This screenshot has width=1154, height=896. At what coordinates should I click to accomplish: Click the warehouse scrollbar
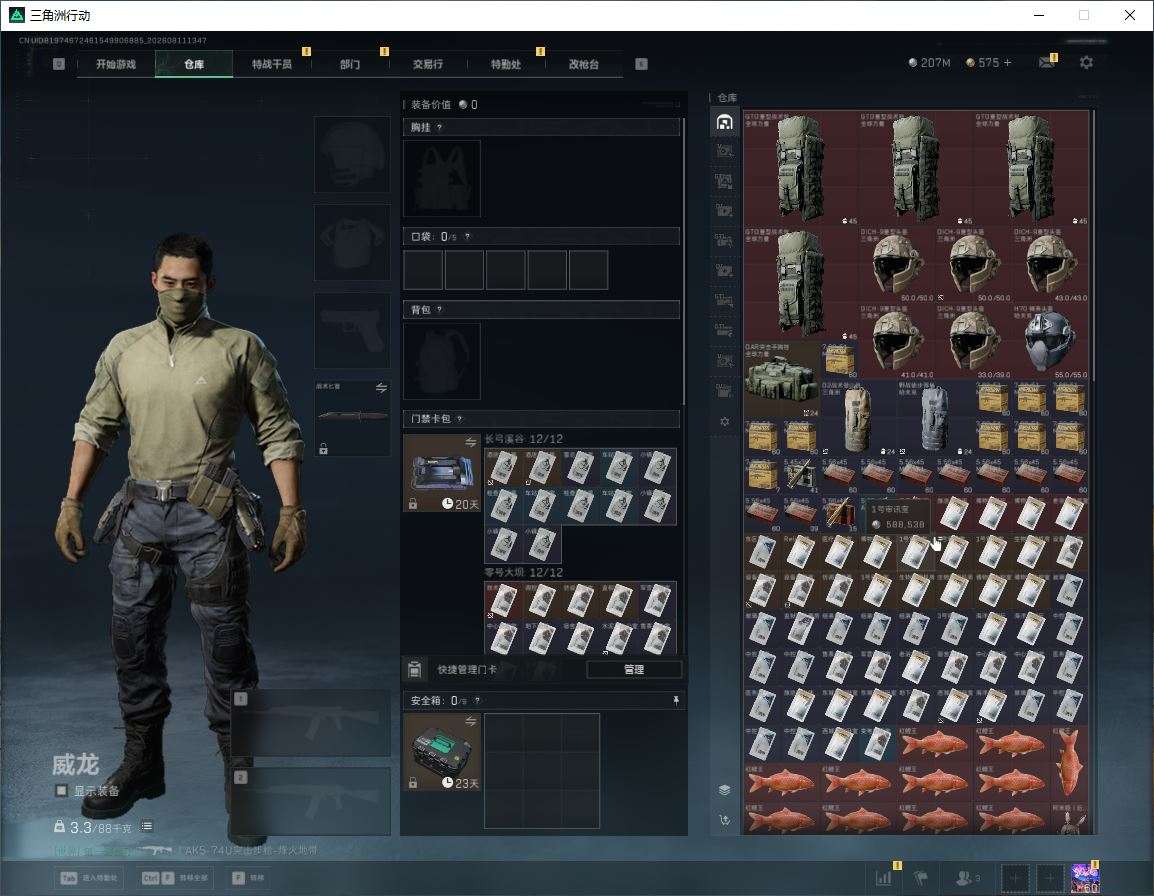coord(1094,244)
